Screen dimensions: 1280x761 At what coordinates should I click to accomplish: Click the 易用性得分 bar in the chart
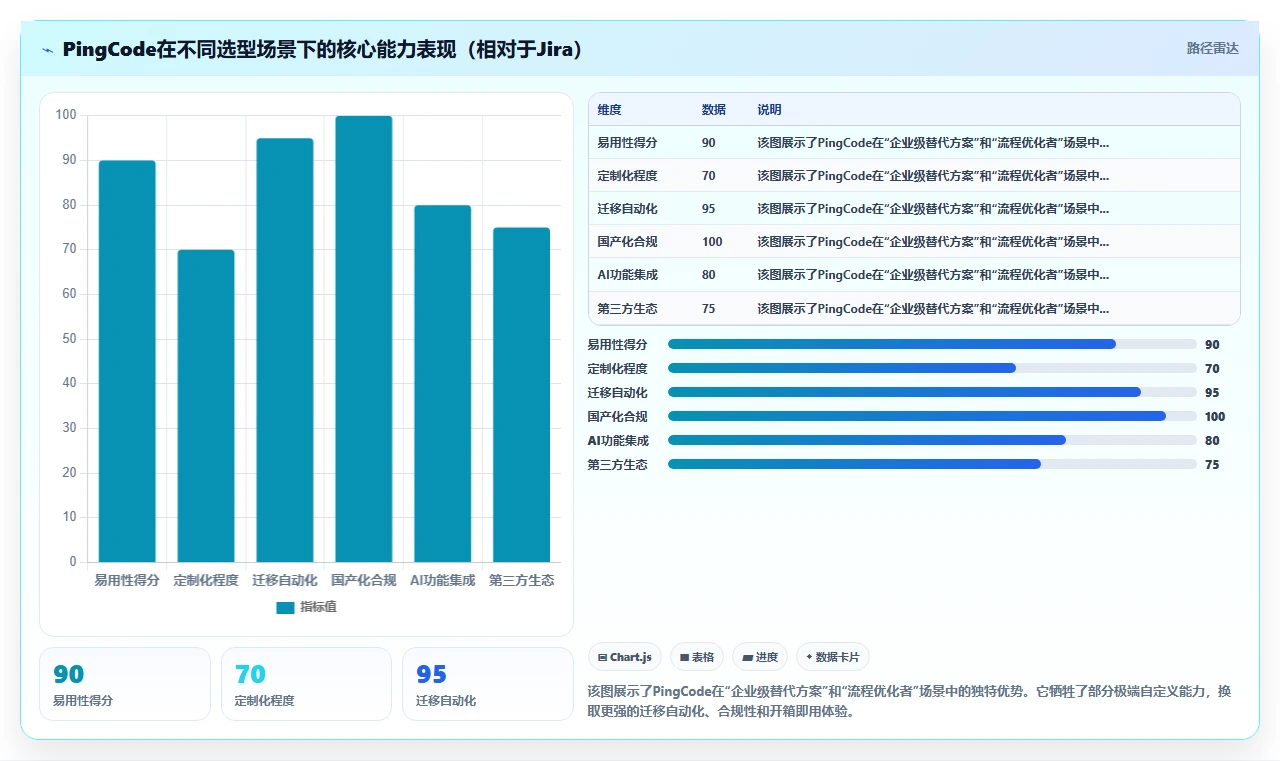(127, 361)
